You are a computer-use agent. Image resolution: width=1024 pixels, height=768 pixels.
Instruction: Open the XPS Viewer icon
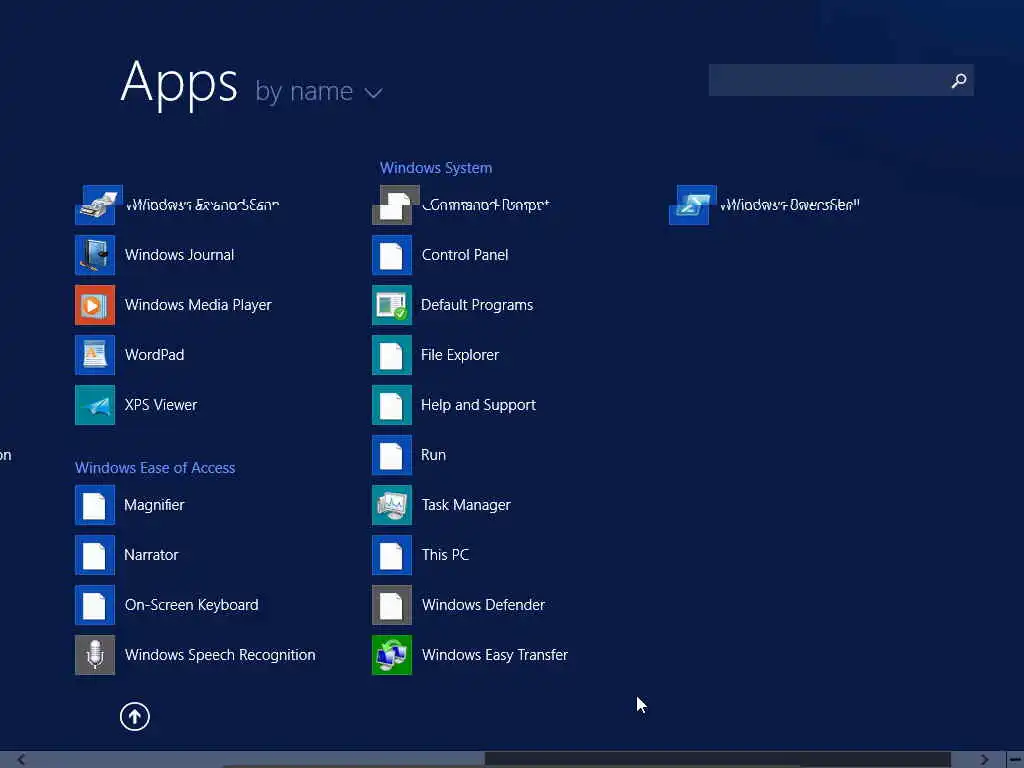[x=95, y=405]
